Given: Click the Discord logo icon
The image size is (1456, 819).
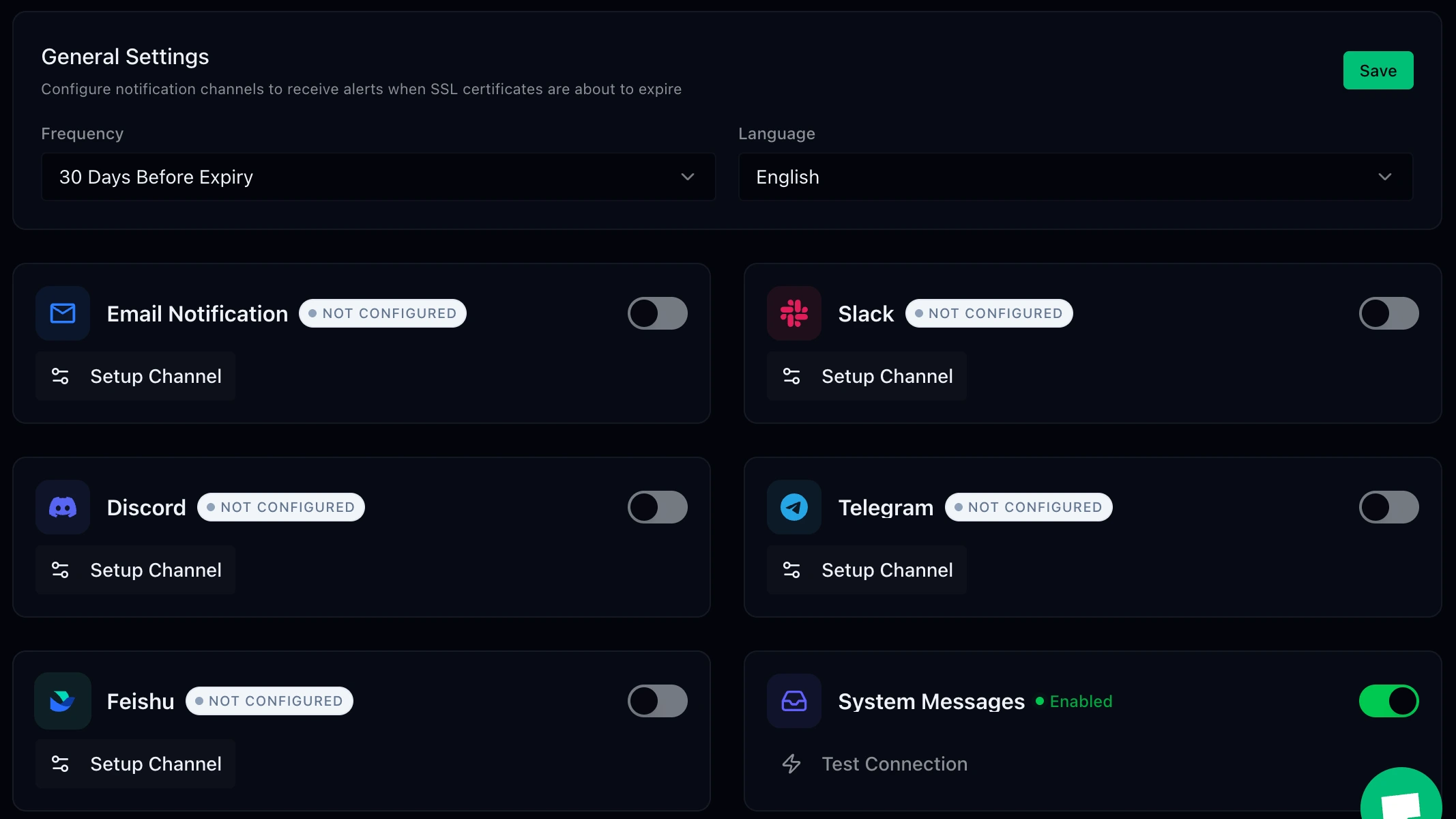Looking at the screenshot, I should point(63,507).
